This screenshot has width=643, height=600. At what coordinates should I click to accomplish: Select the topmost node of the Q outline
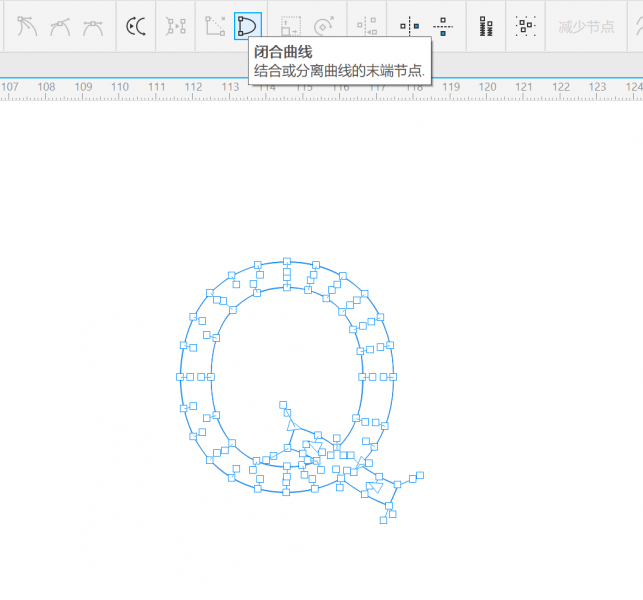click(287, 261)
